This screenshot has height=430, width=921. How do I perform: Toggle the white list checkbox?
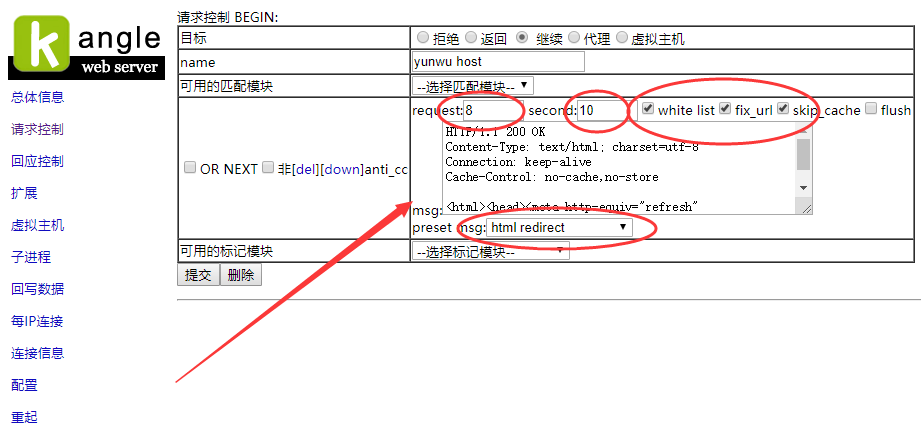648,109
